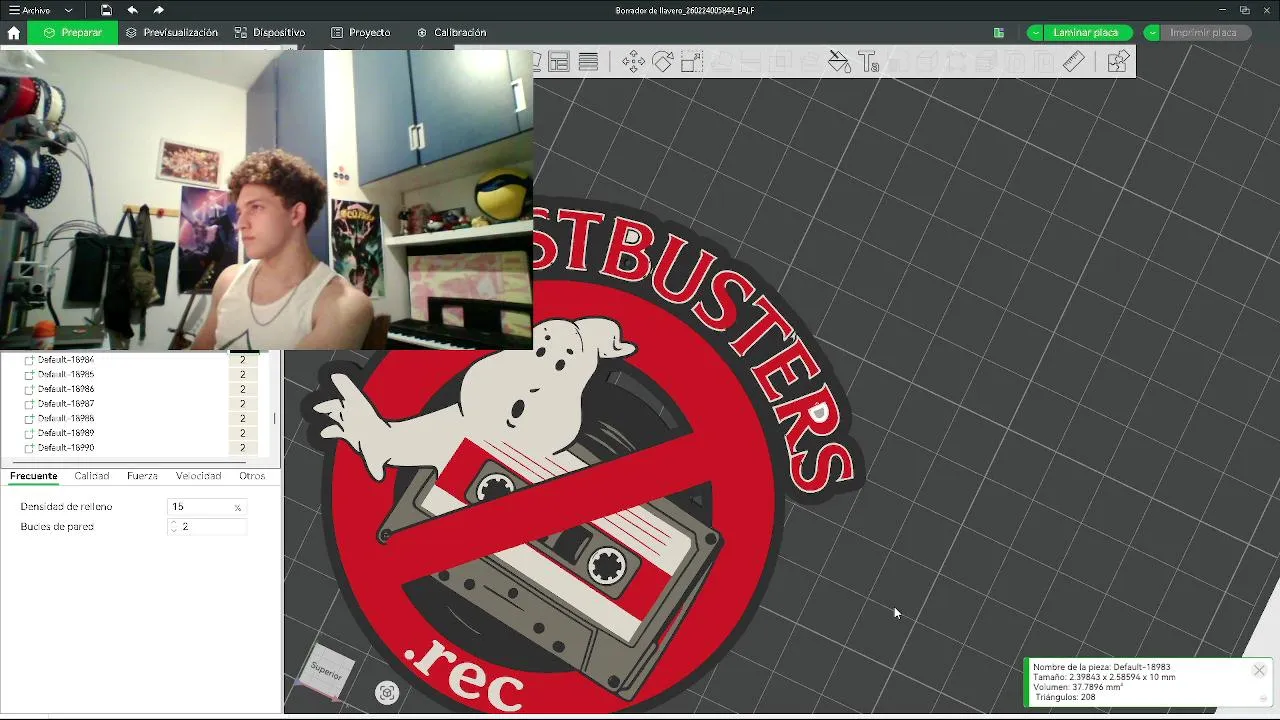1280x720 pixels.
Task: Open the Laminar placa dropdown arrow
Action: [x=1035, y=33]
